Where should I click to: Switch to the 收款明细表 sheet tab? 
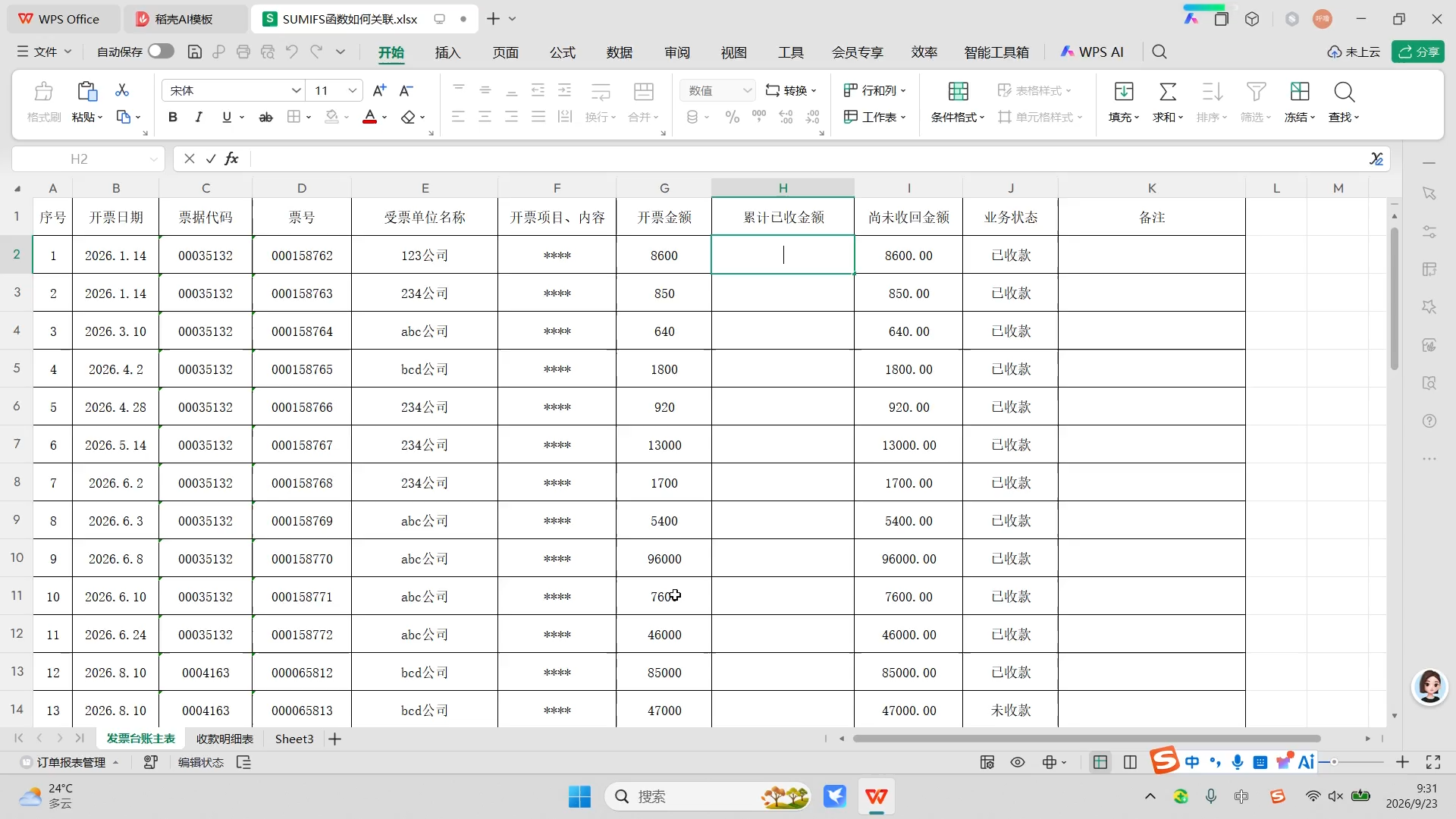224,739
